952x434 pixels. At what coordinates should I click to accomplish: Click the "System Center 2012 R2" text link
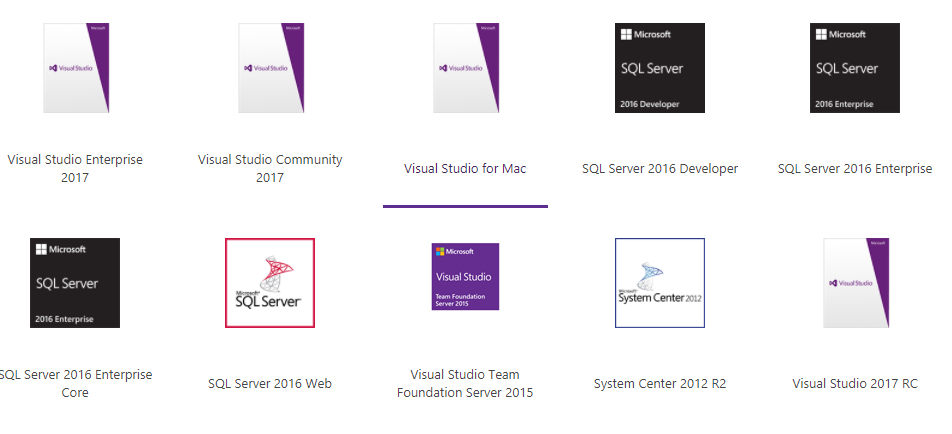point(660,384)
